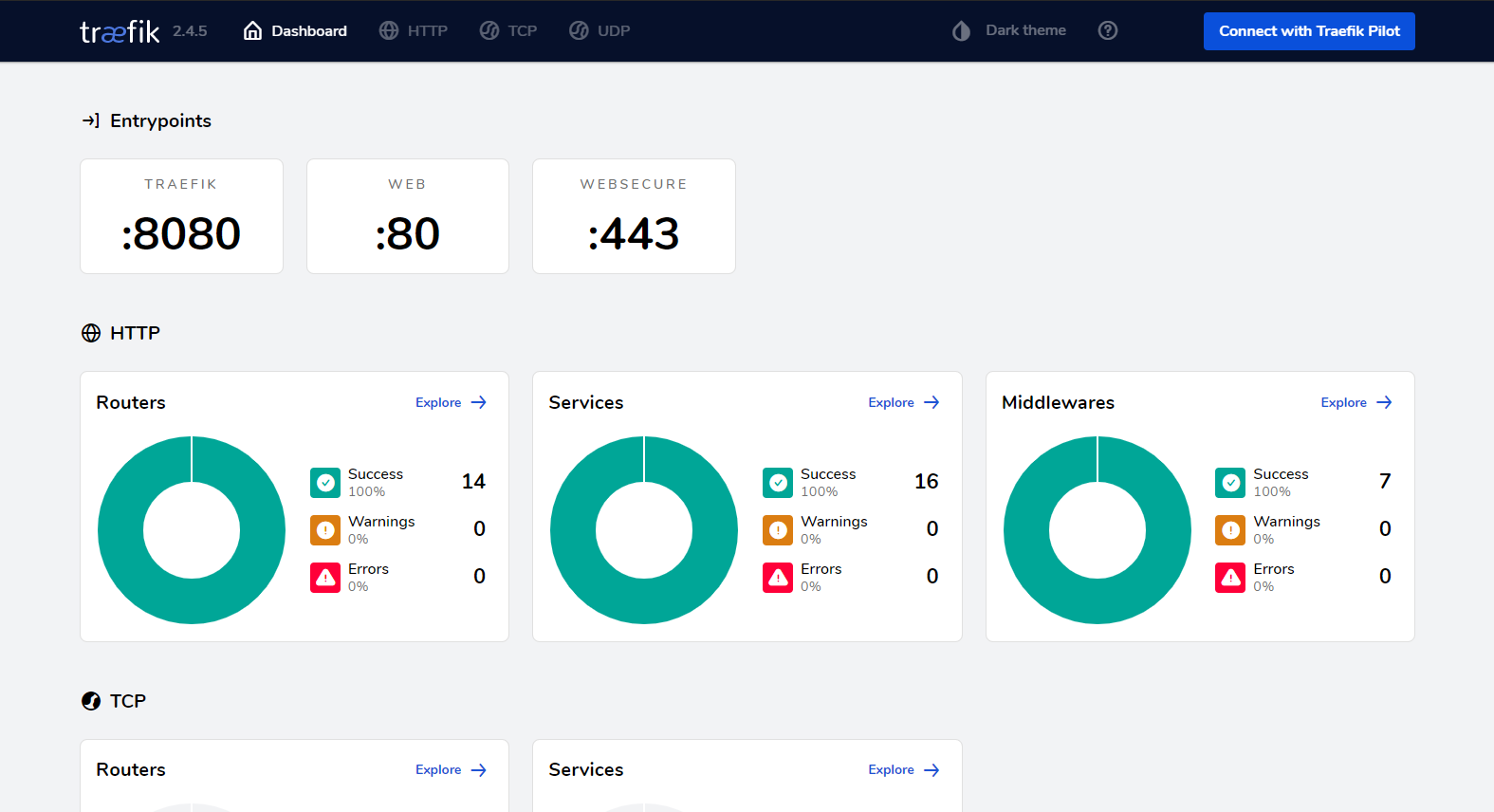Click the Success checkmark icon in HTTP Routers
1494x812 pixels.
[325, 483]
